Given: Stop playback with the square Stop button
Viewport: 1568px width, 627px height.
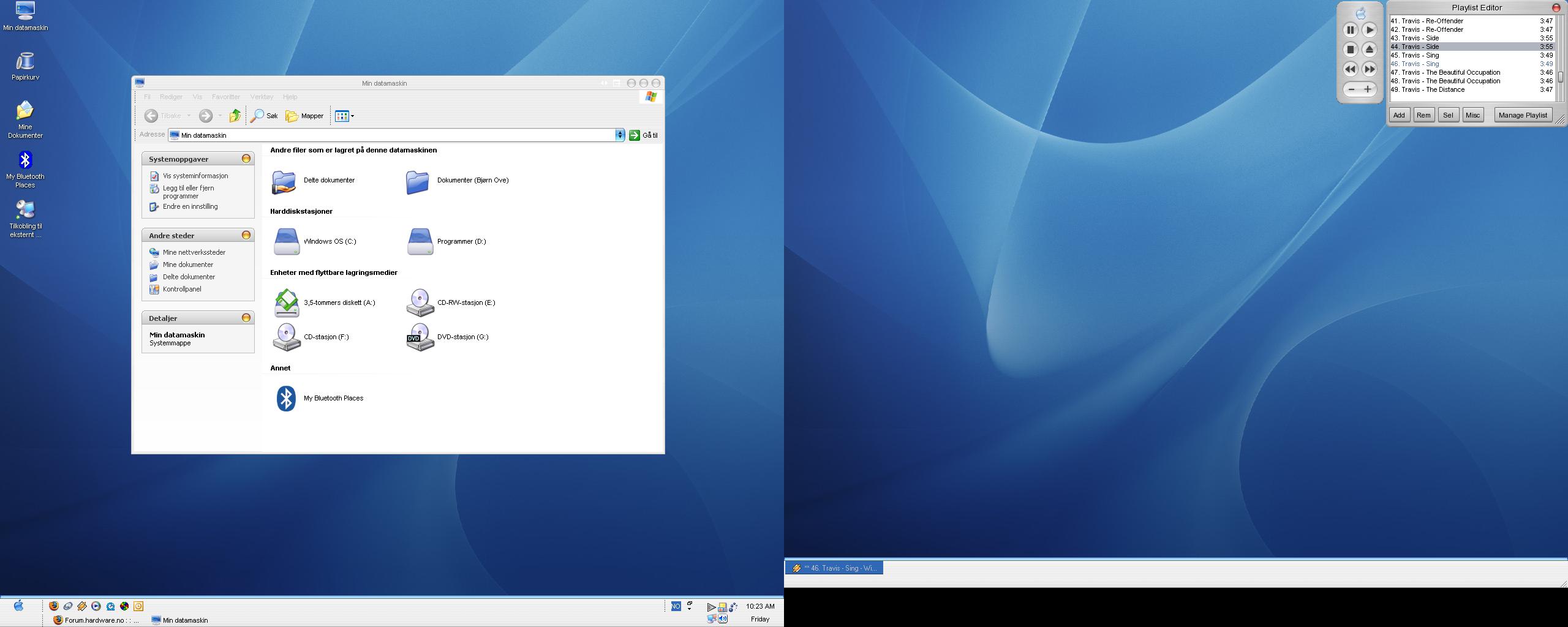Looking at the screenshot, I should coord(1351,50).
